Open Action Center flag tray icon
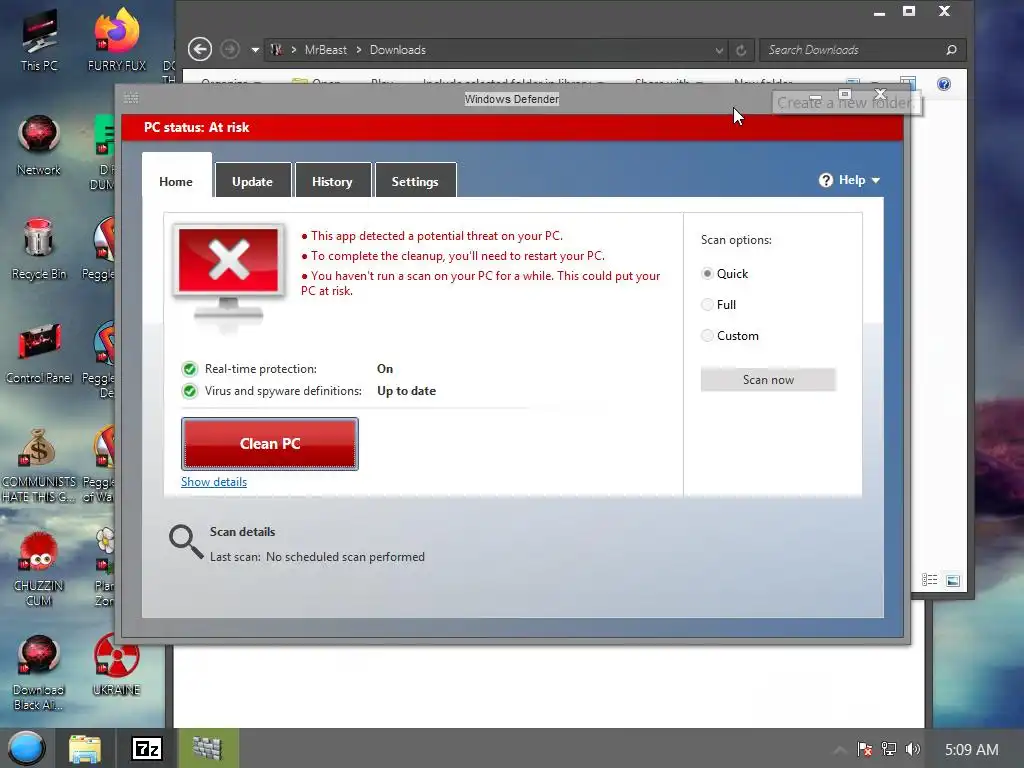The height and width of the screenshot is (768, 1024). click(x=865, y=749)
